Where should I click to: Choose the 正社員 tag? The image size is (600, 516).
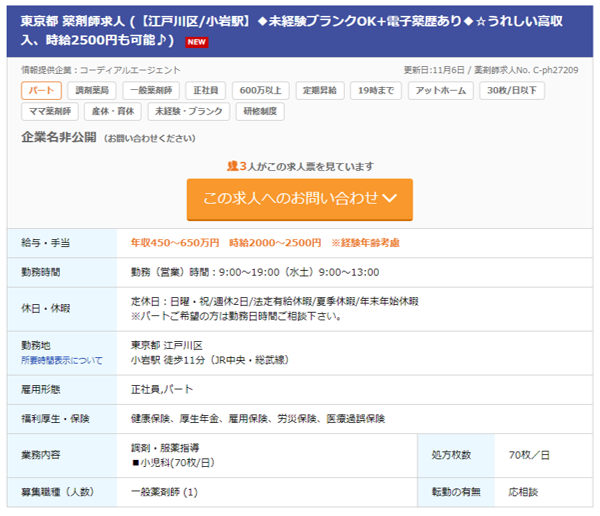click(x=206, y=91)
